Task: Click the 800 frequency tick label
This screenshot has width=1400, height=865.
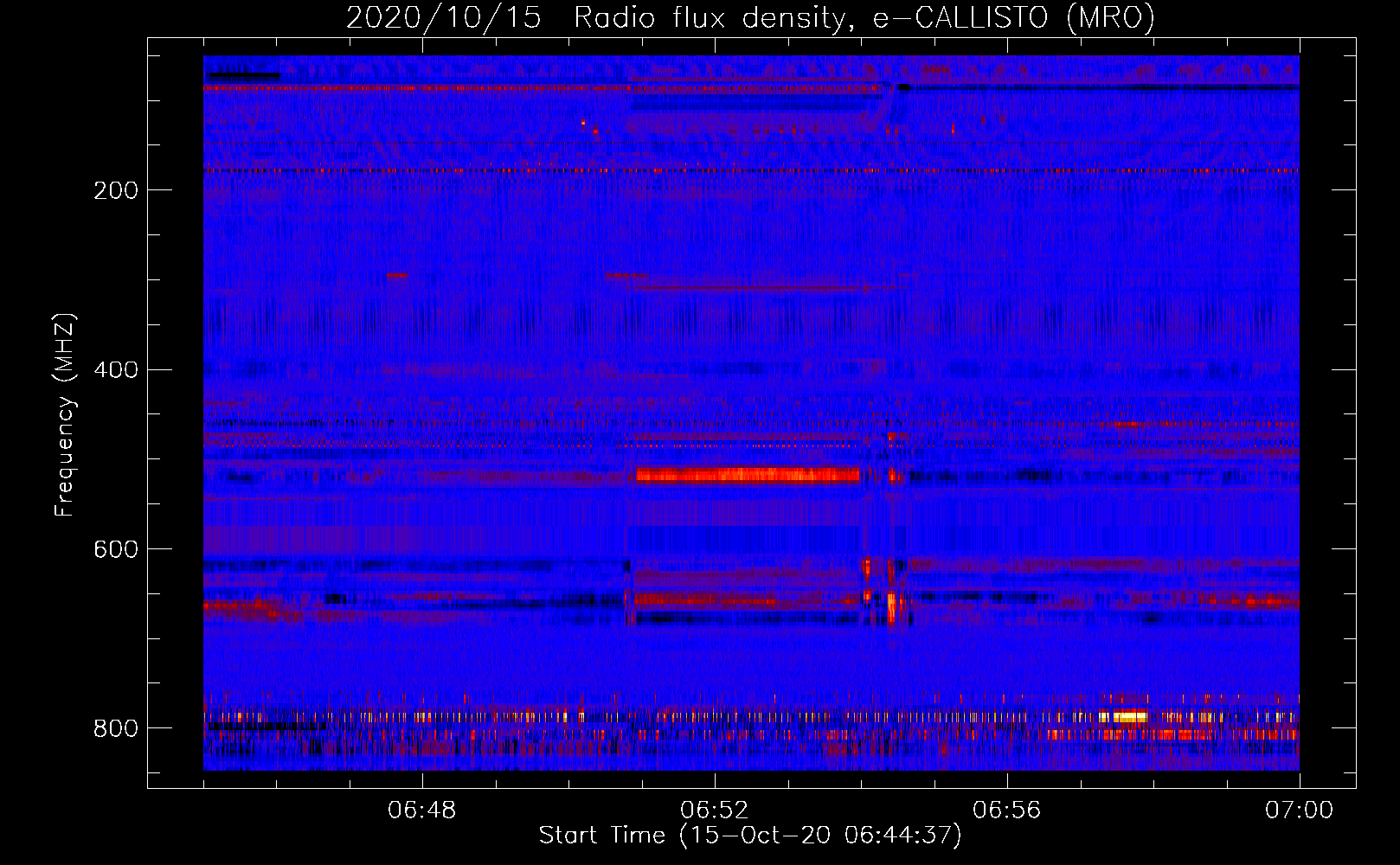Action: [116, 728]
